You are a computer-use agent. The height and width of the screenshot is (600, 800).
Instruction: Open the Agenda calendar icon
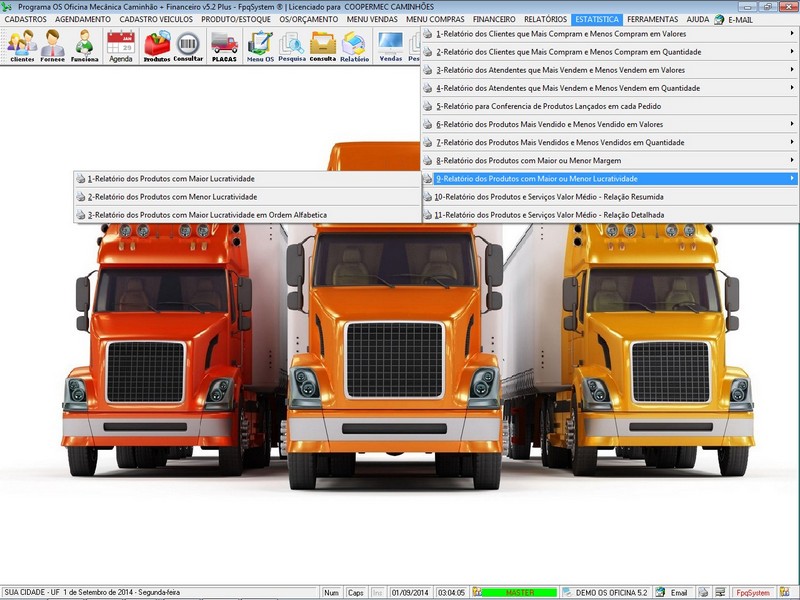click(x=120, y=45)
